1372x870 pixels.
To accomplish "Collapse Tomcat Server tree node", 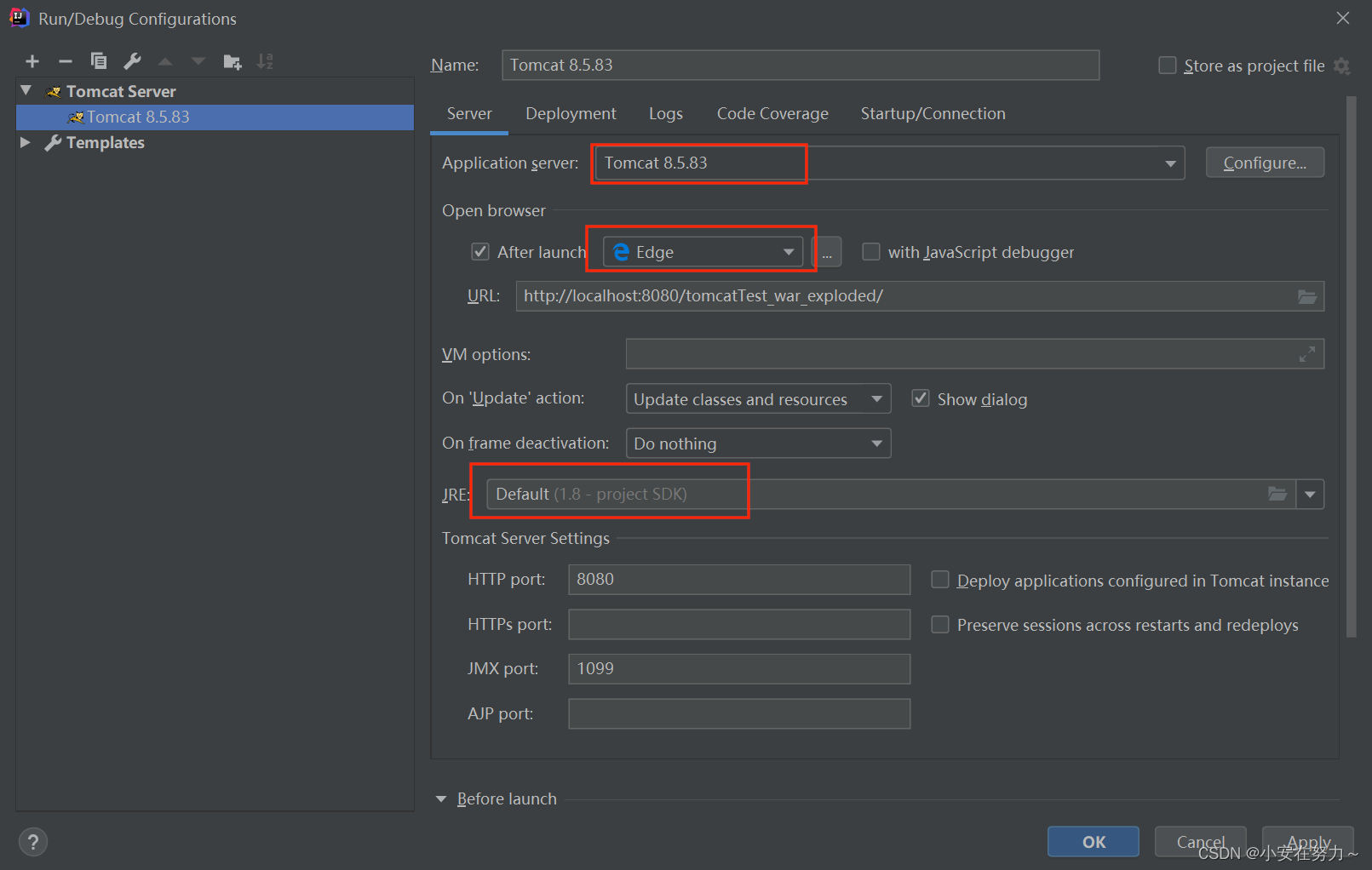I will (26, 90).
